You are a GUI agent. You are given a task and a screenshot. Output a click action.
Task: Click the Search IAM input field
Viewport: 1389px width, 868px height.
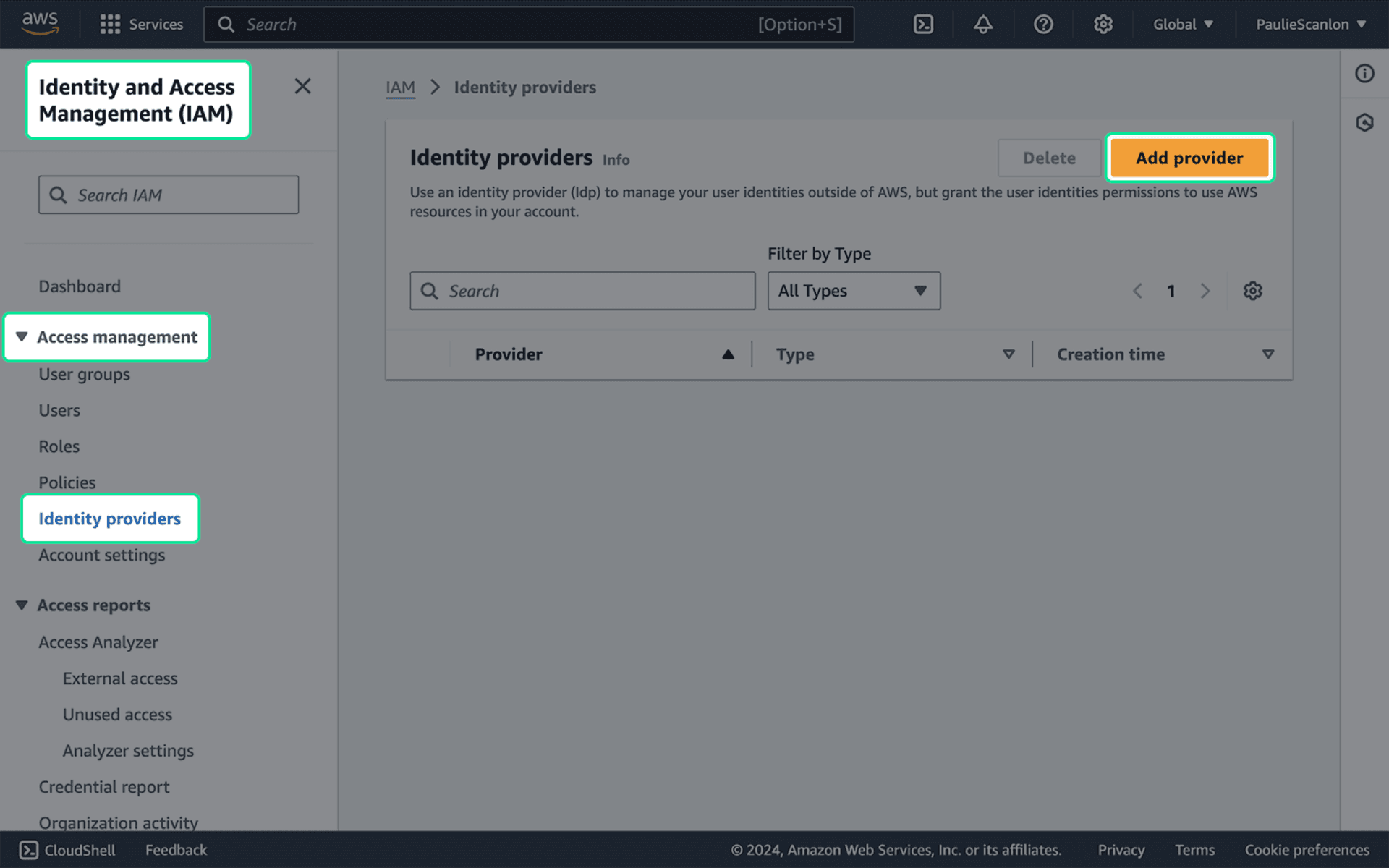(168, 195)
